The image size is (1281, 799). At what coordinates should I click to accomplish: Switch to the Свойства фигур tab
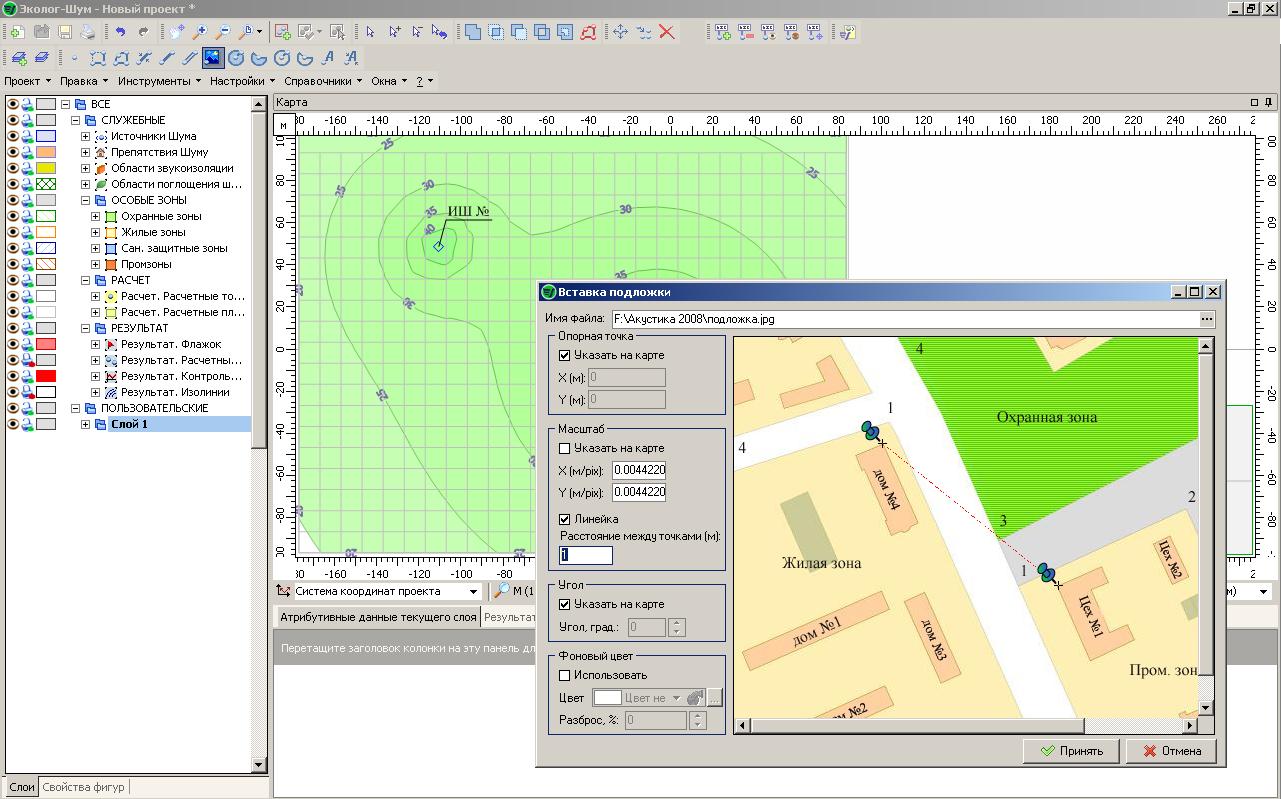83,787
